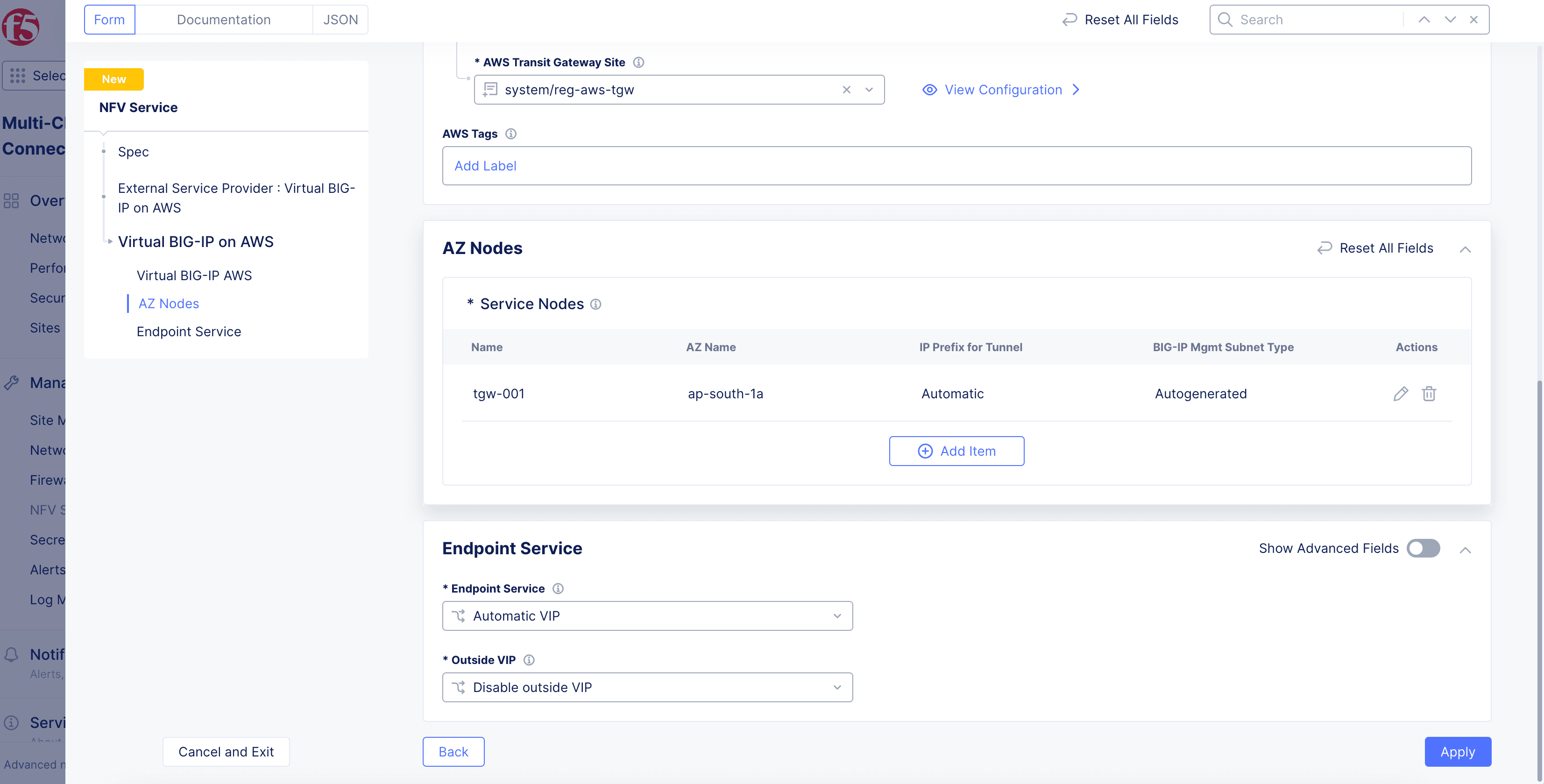Image resolution: width=1544 pixels, height=784 pixels.
Task: Go to next search result arrow
Action: coord(1450,20)
